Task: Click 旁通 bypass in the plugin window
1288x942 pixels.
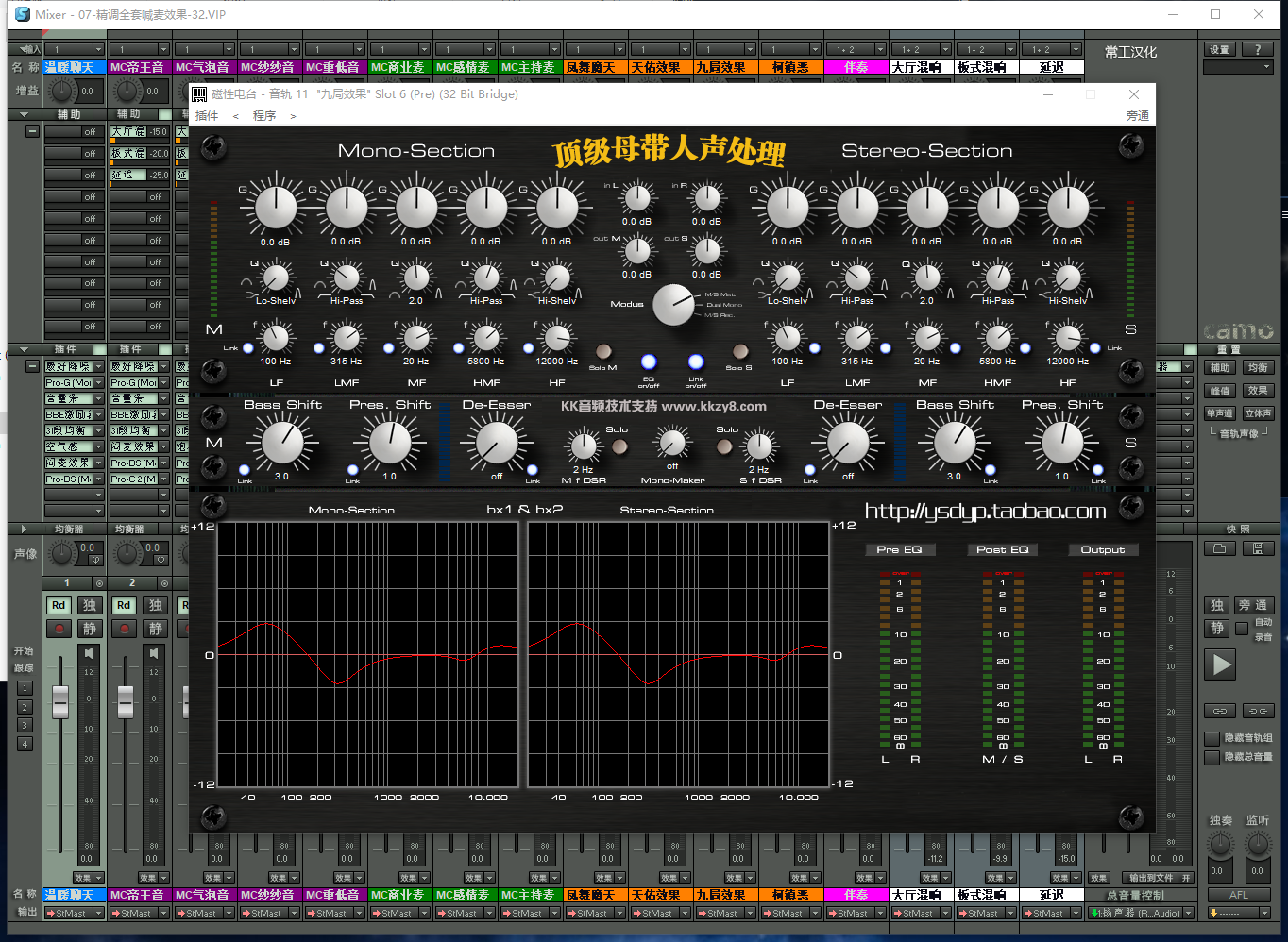Action: (1138, 115)
